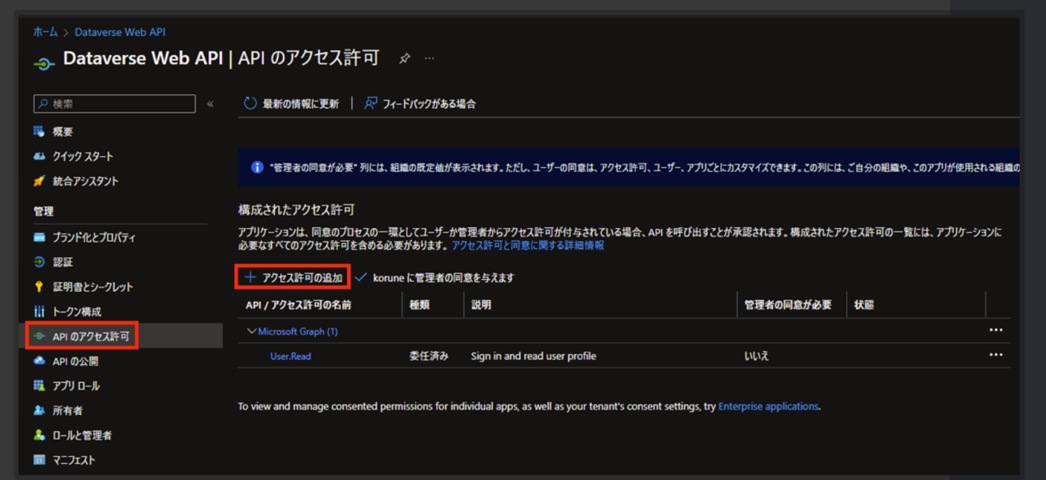Open 証明書とシークレット in the sidebar
This screenshot has width=1046, height=480.
pos(93,287)
